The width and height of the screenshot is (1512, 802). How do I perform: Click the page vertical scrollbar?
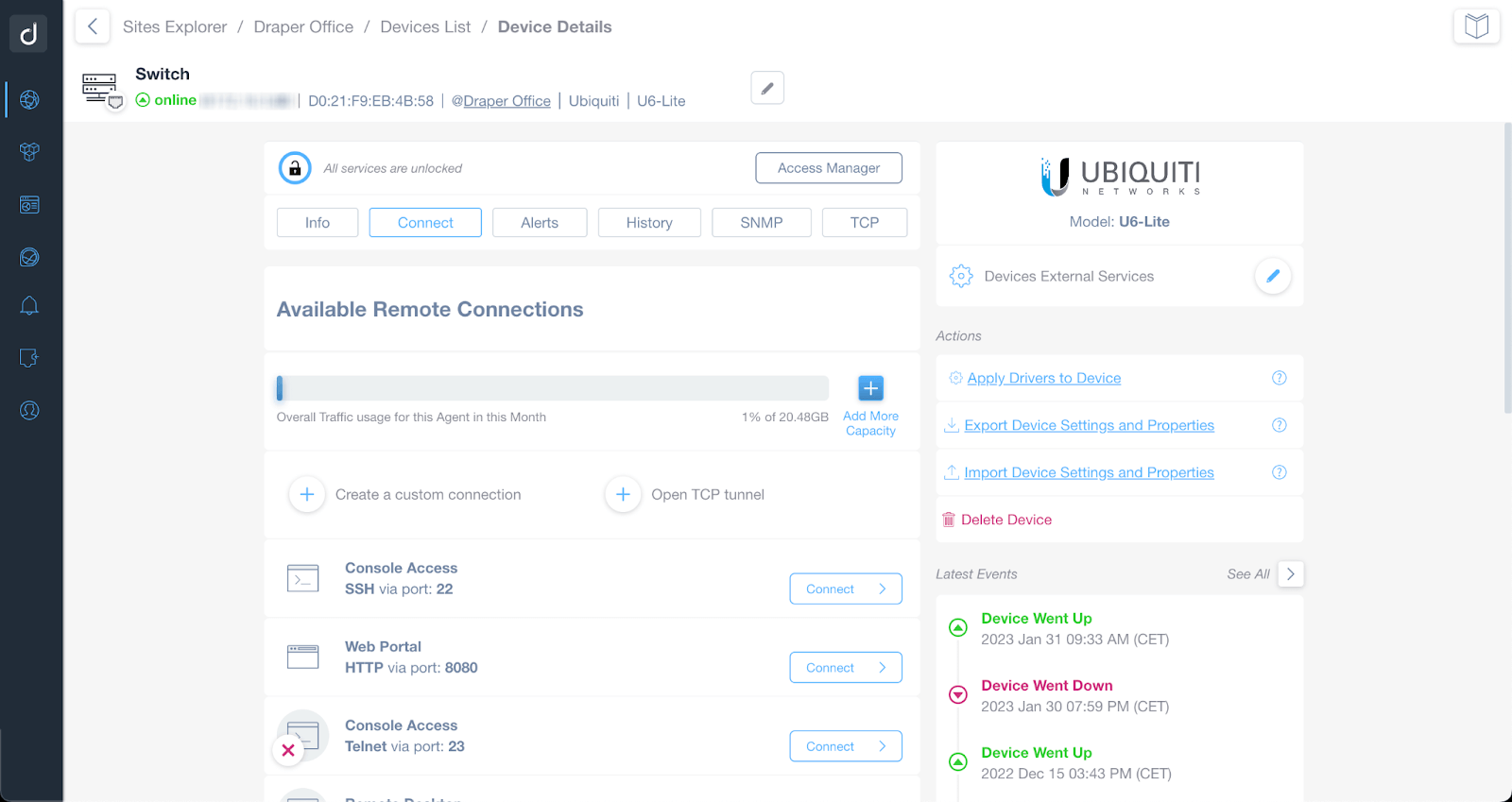[x=1507, y=268]
